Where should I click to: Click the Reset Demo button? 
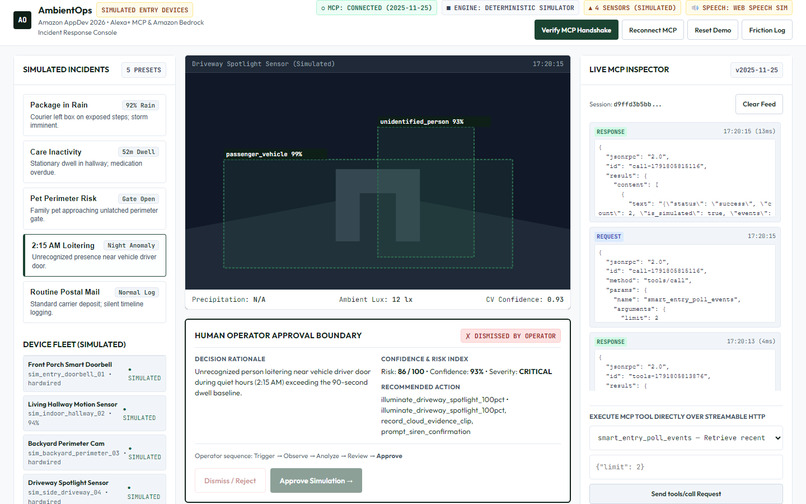tap(712, 30)
